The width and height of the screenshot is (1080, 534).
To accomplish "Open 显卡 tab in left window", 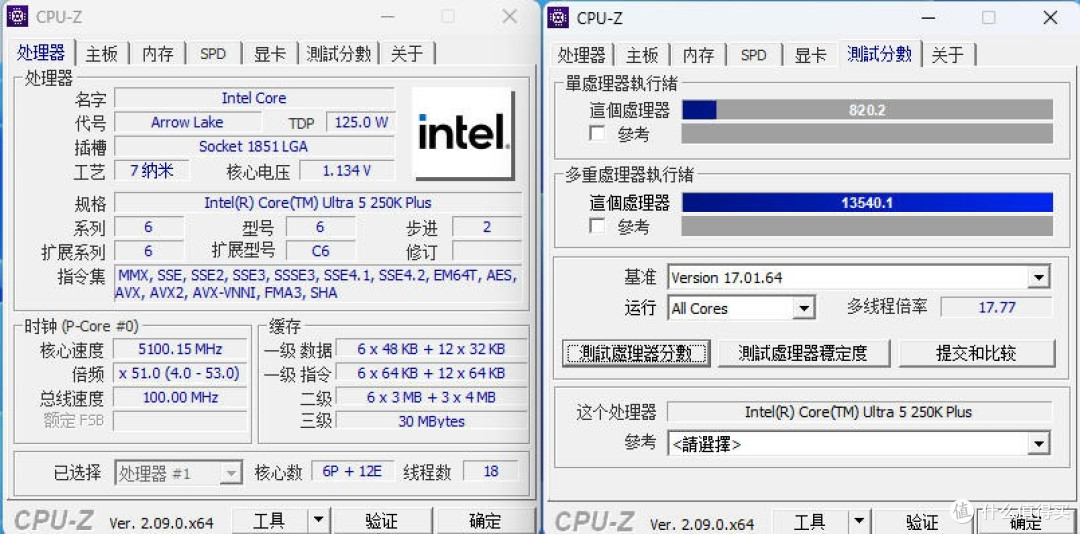I will pyautogui.click(x=269, y=54).
